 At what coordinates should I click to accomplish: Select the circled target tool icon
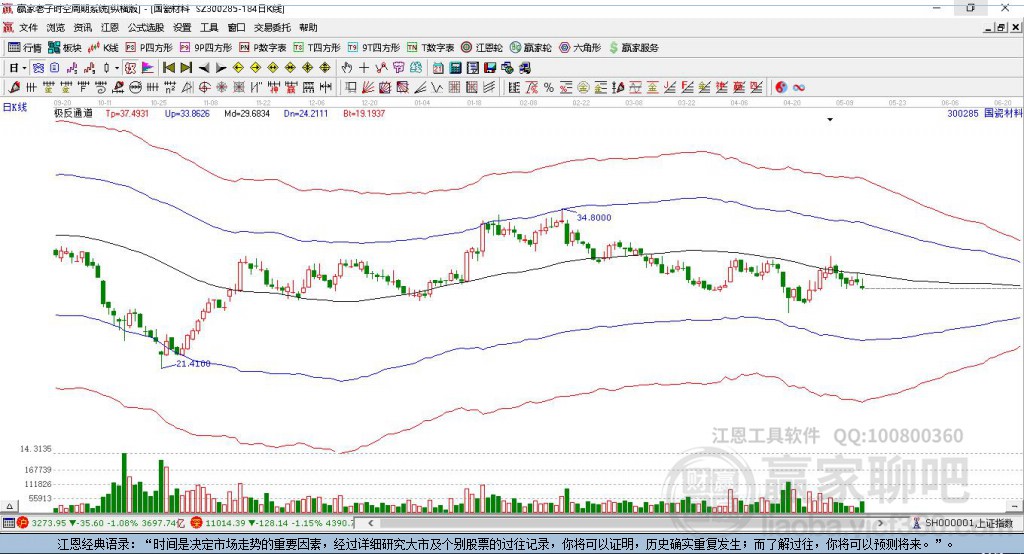point(204,87)
